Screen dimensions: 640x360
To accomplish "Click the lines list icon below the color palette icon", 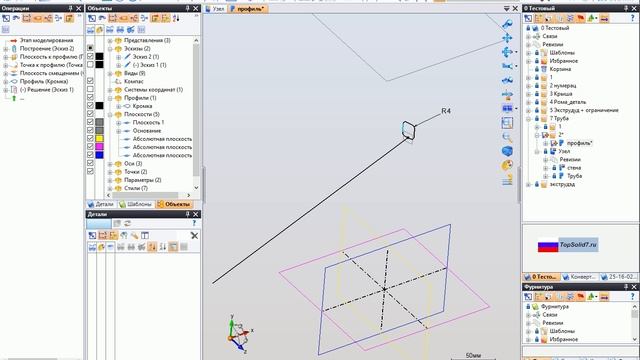I will [507, 180].
